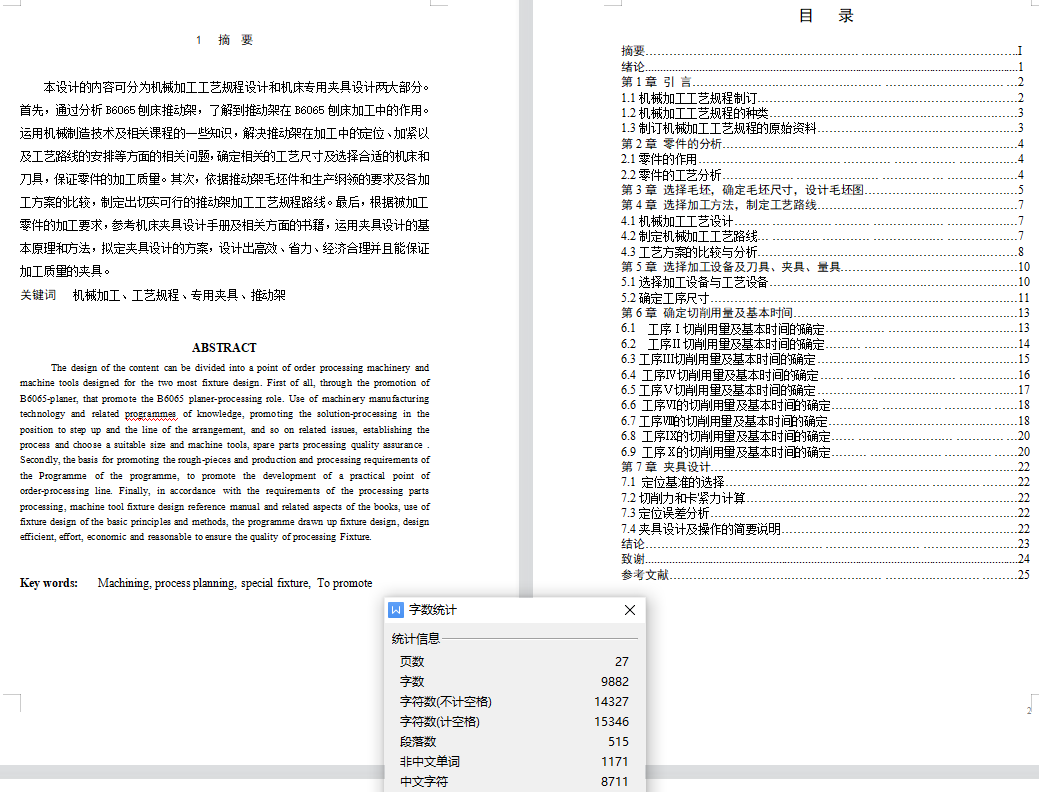The image size is (1039, 792).
Task: Click the value 8711 in statistics
Action: (x=614, y=781)
